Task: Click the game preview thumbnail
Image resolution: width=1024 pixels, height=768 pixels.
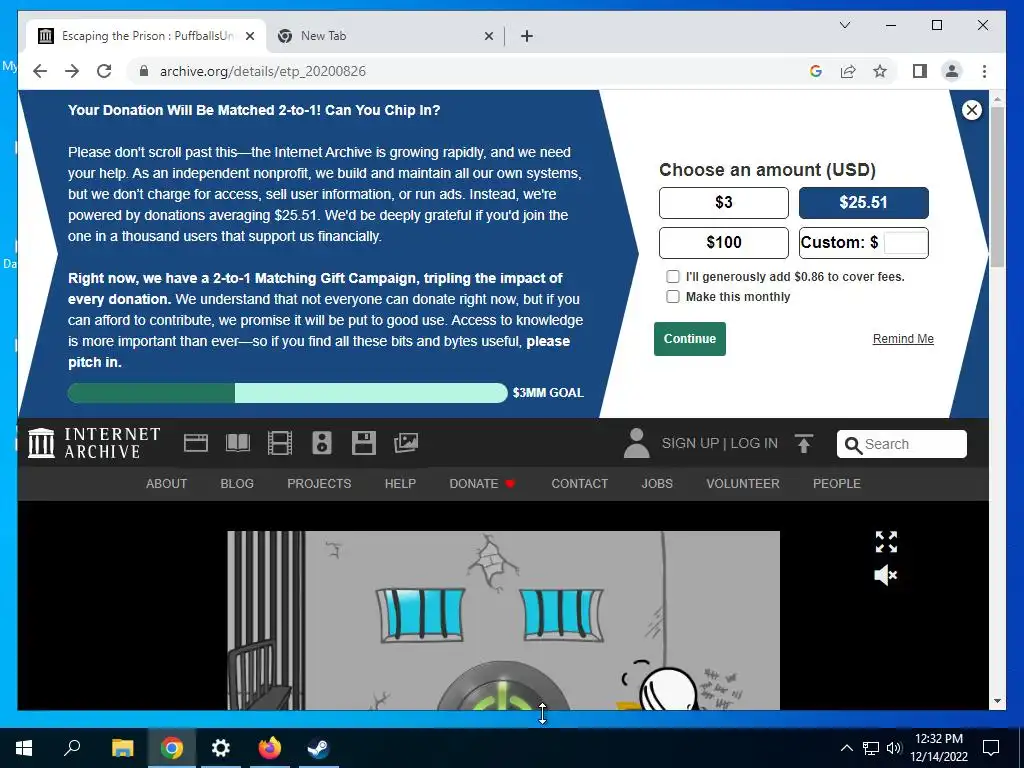Action: pyautogui.click(x=504, y=620)
